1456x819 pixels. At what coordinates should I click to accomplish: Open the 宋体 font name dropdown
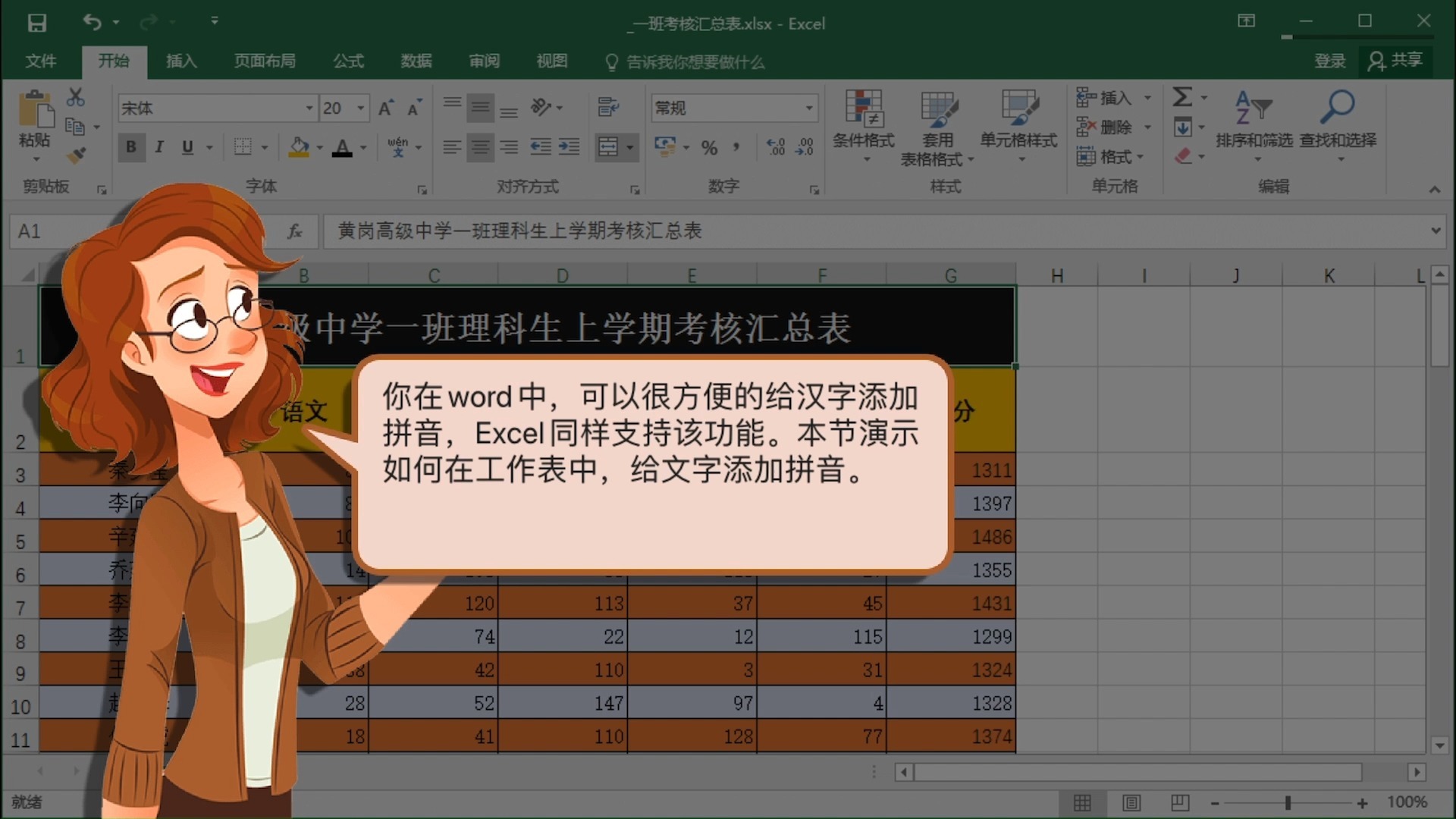point(309,108)
